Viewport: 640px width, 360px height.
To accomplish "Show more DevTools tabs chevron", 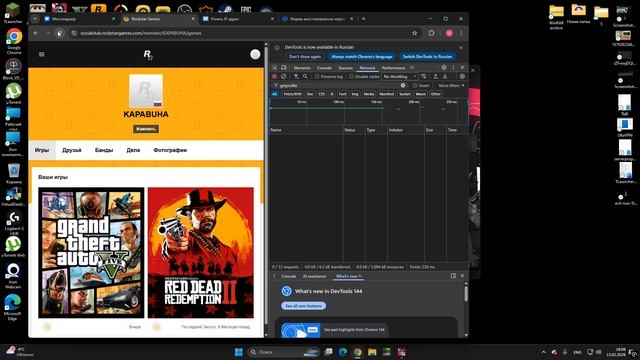I will click(x=412, y=68).
